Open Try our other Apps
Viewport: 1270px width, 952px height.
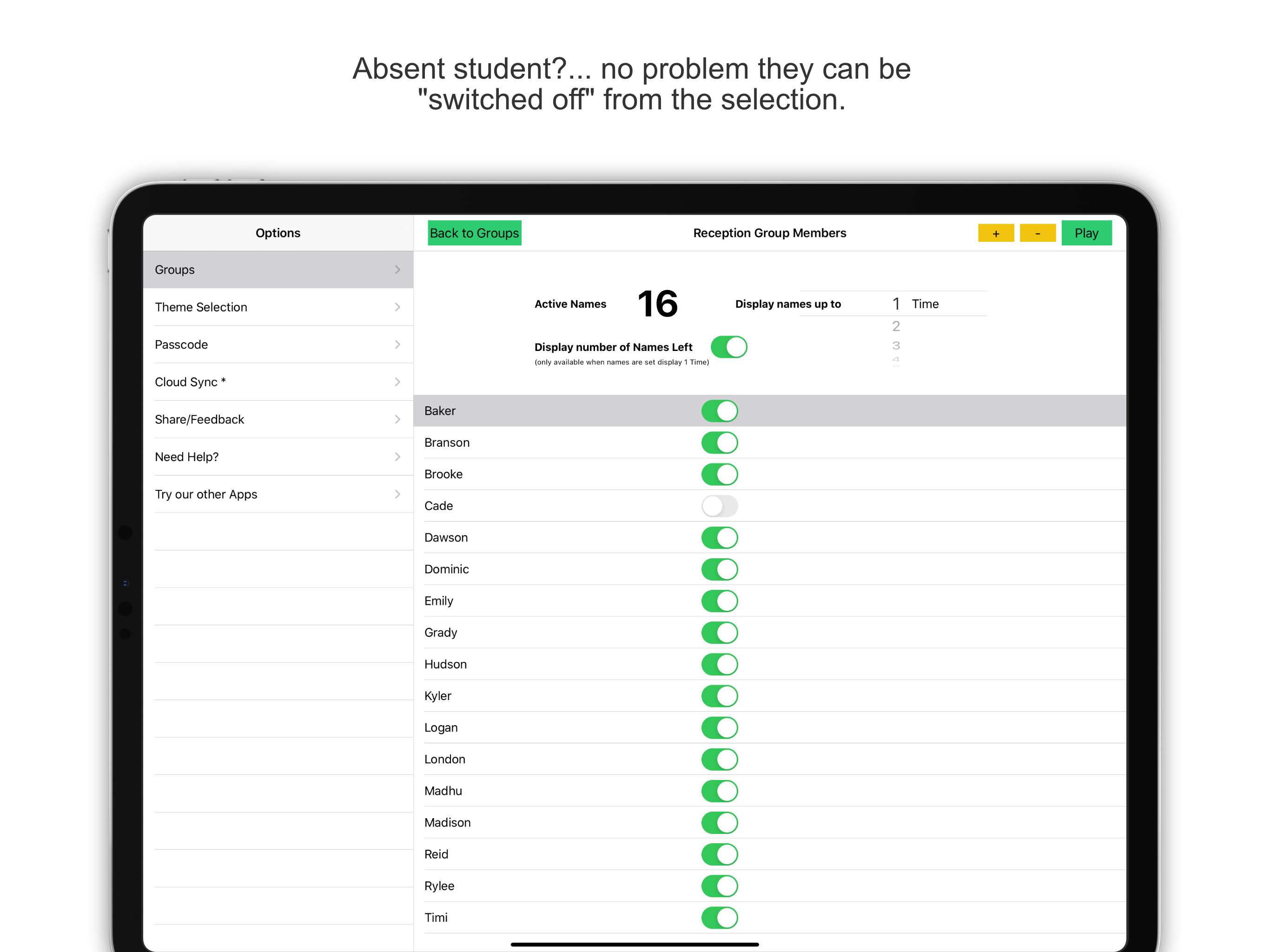click(278, 495)
